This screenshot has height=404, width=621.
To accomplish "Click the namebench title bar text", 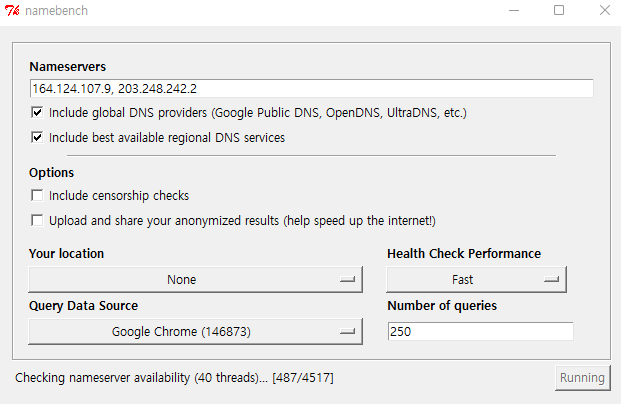I will point(57,11).
